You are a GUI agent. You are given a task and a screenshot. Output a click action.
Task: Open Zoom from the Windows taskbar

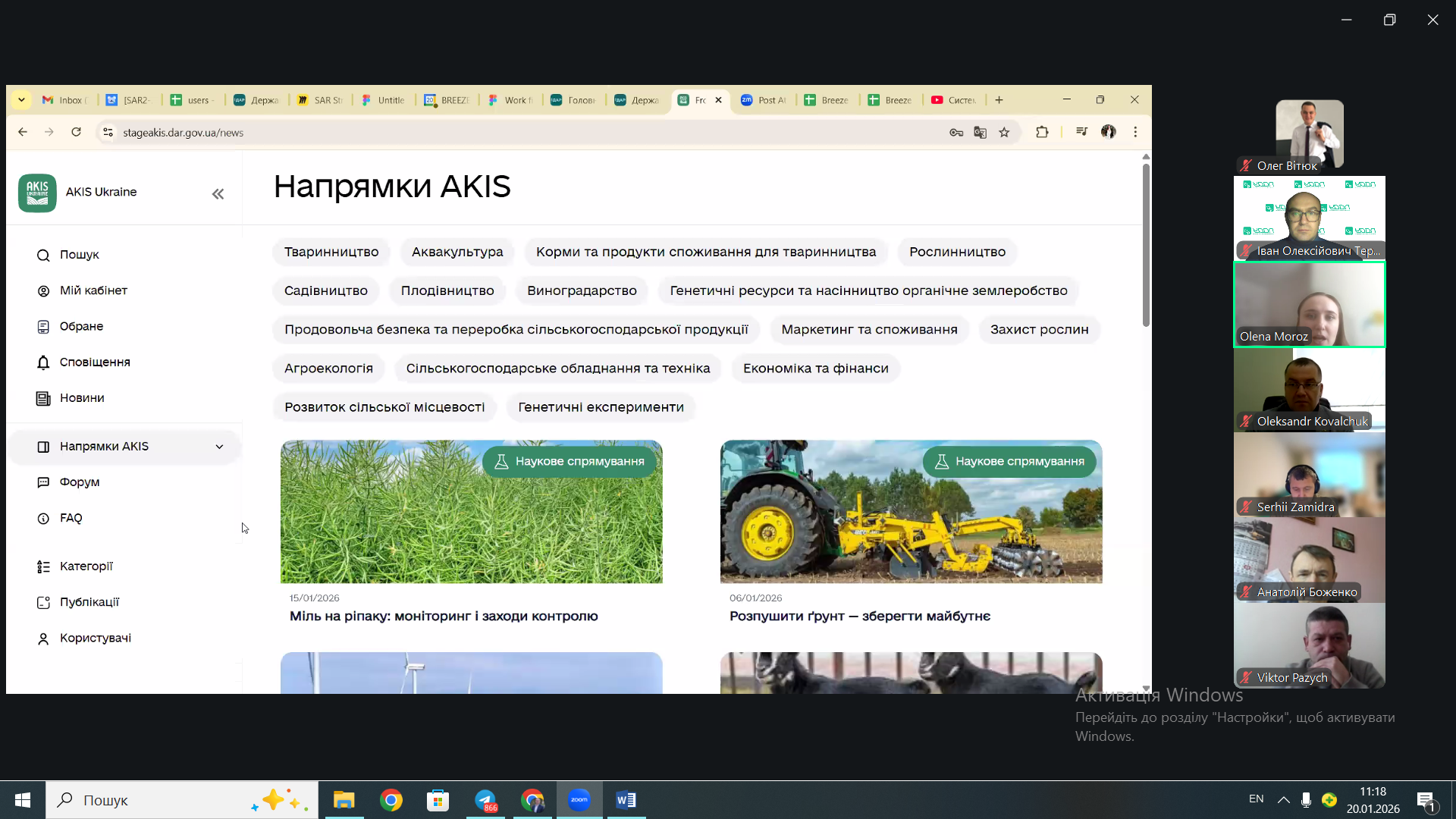pos(579,800)
